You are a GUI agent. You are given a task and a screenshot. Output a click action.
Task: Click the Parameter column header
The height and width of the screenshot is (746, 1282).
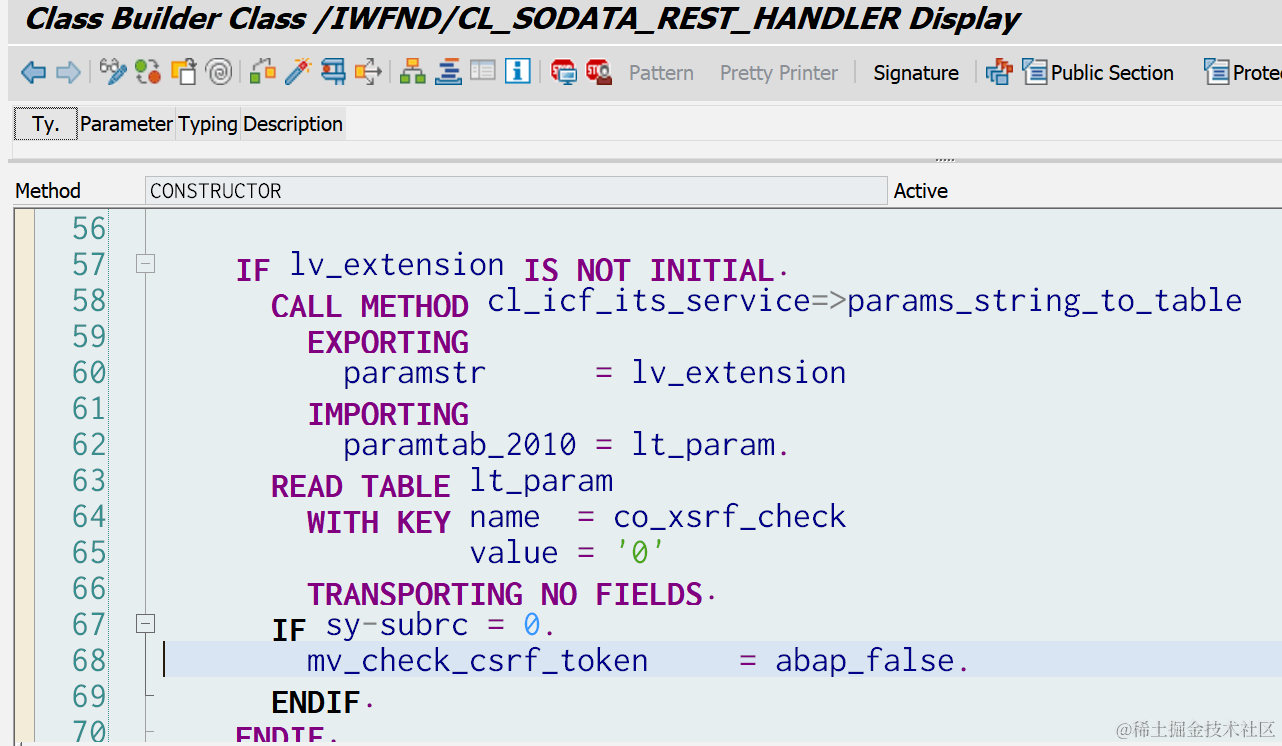127,124
